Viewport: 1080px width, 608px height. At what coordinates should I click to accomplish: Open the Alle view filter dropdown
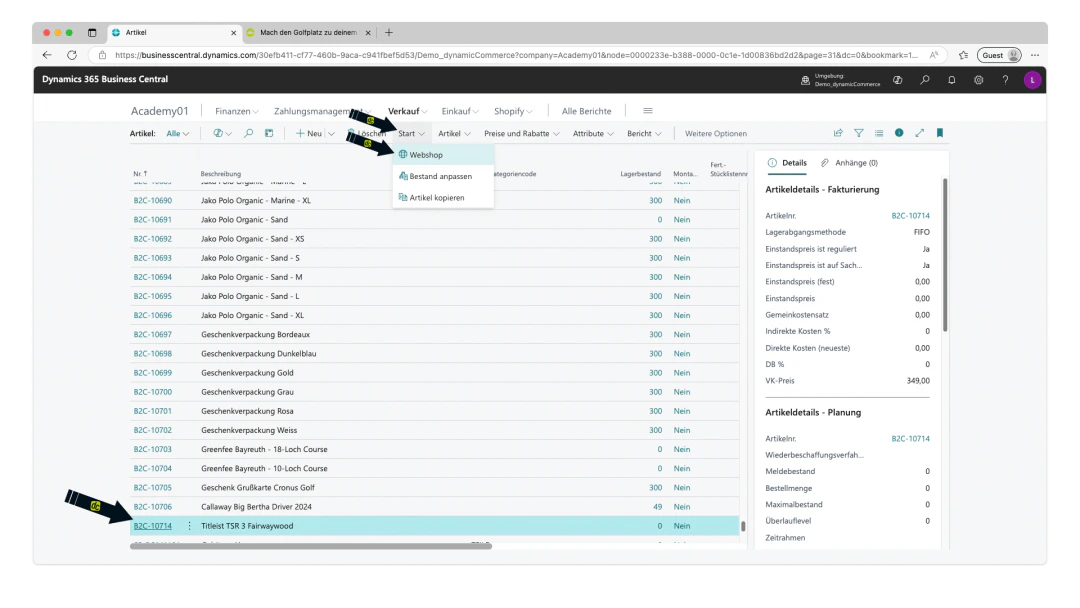tap(178, 134)
